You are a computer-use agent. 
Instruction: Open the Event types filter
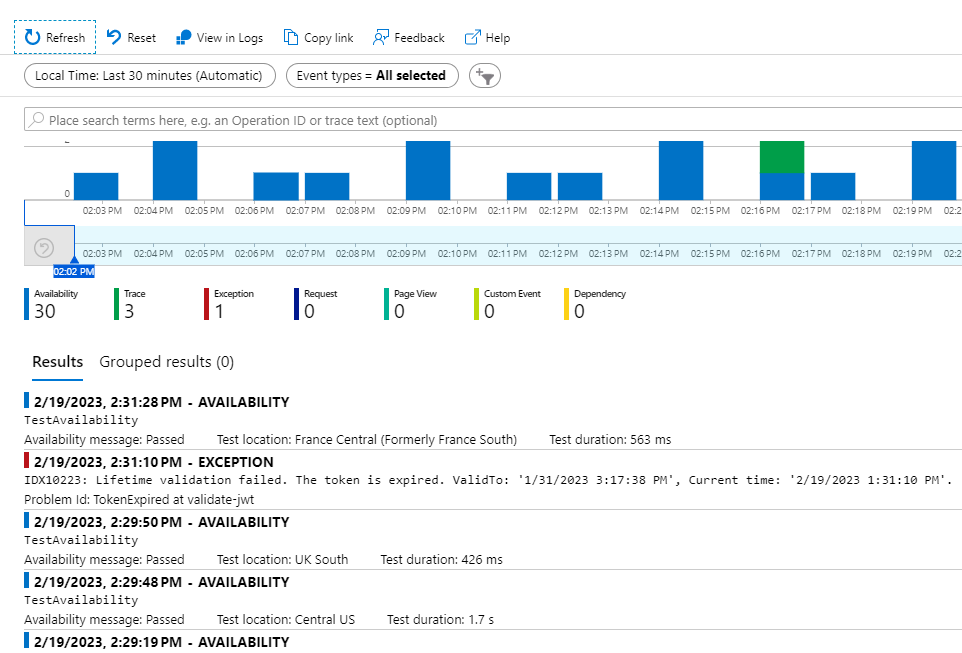point(372,75)
